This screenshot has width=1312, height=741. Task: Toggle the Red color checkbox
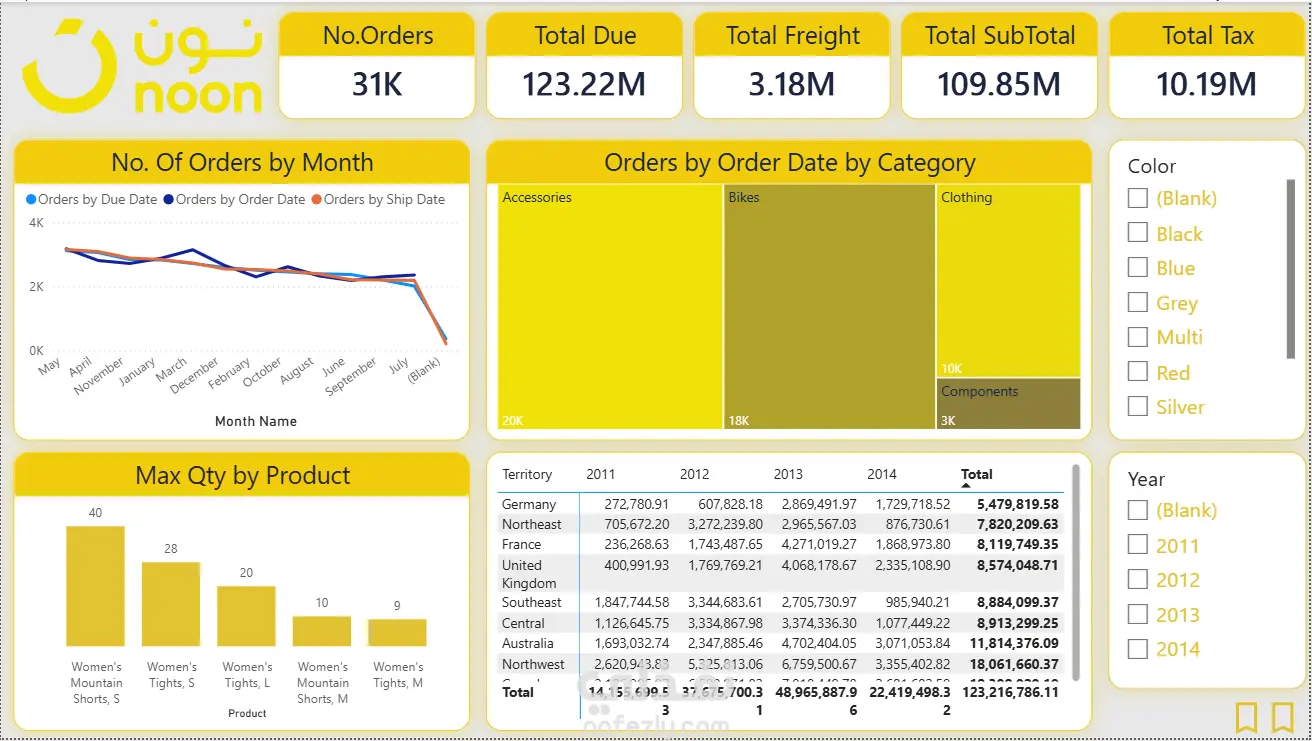1137,371
